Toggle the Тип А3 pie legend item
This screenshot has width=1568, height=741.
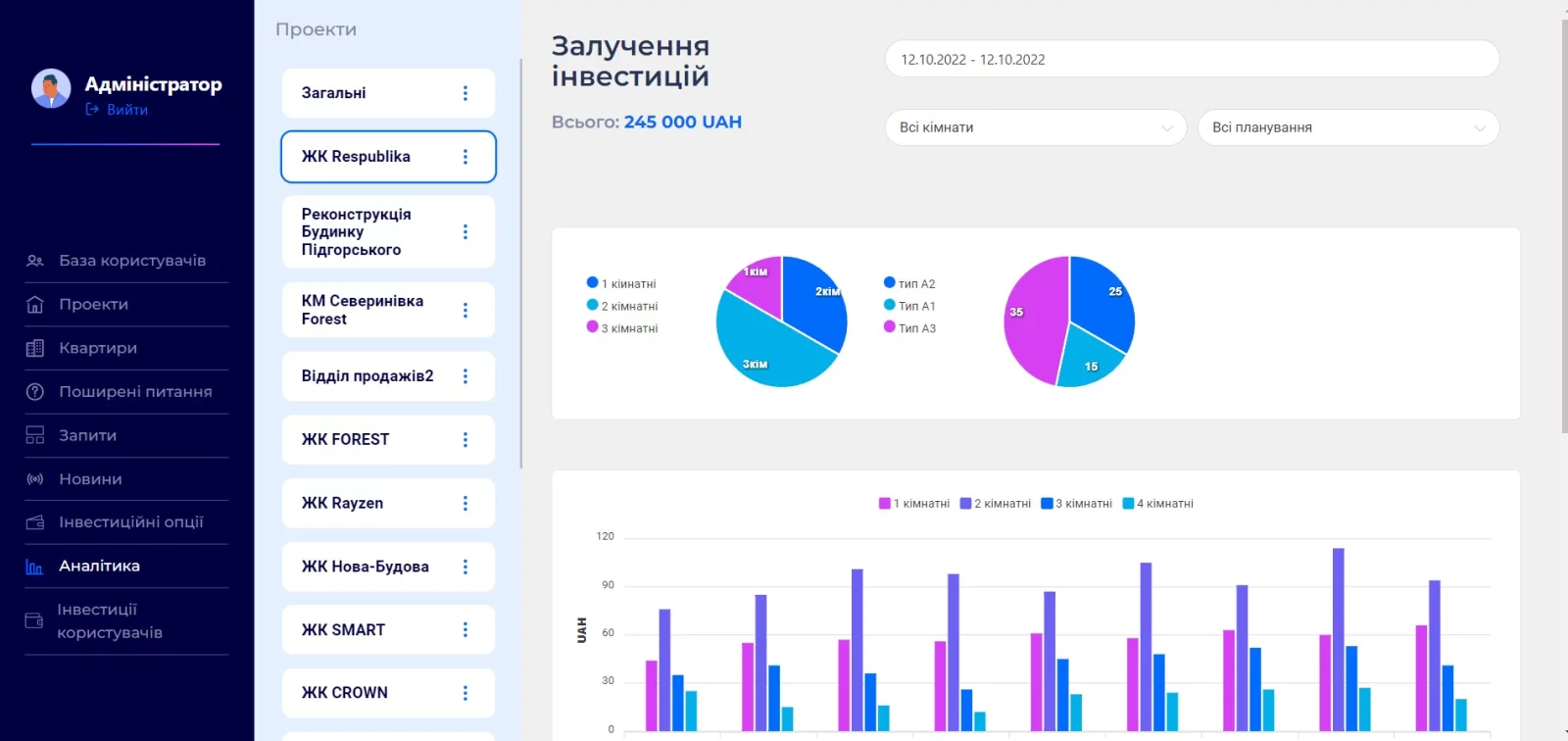[x=909, y=328]
